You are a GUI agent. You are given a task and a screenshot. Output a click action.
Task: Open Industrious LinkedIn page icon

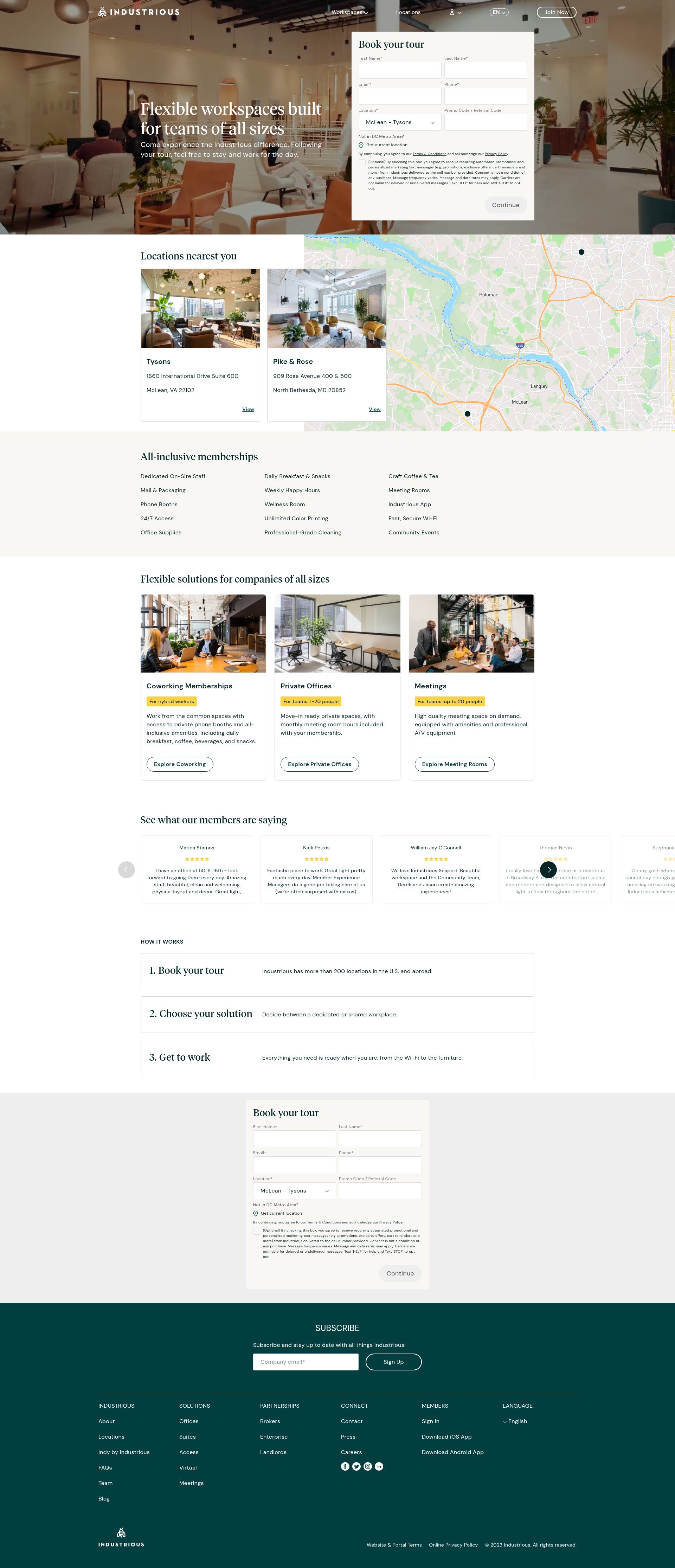point(379,1466)
